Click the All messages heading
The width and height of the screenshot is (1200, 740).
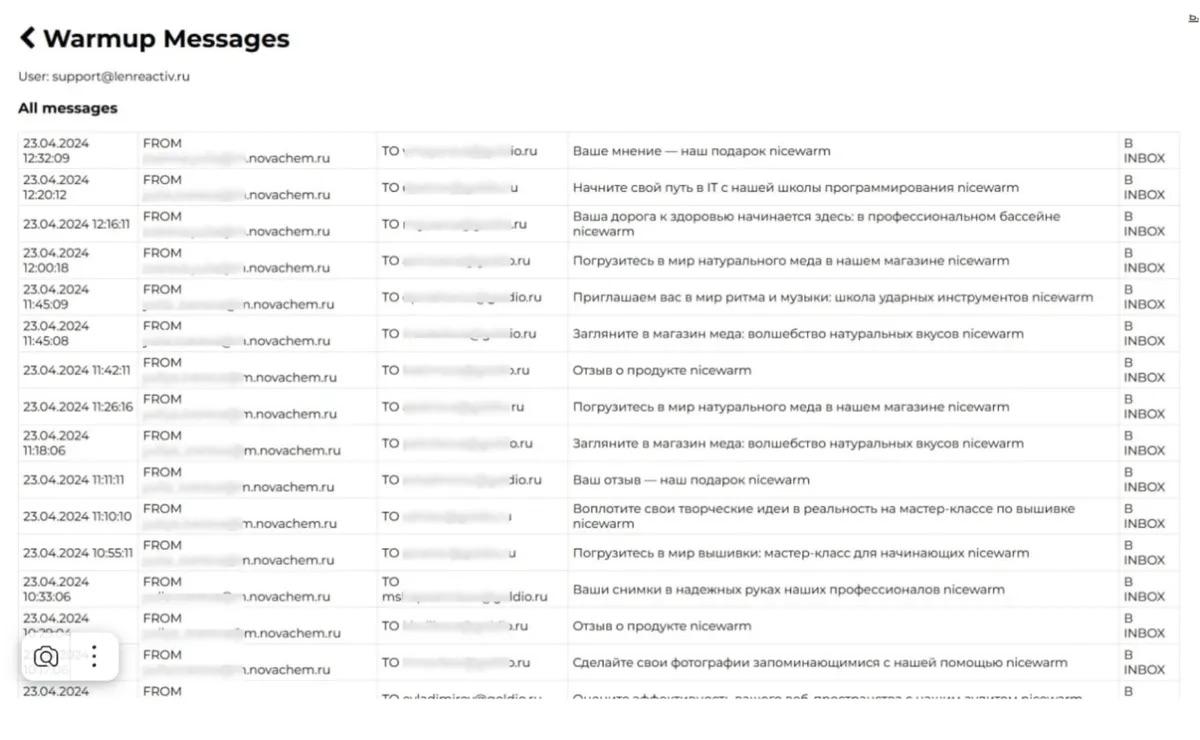(x=67, y=108)
